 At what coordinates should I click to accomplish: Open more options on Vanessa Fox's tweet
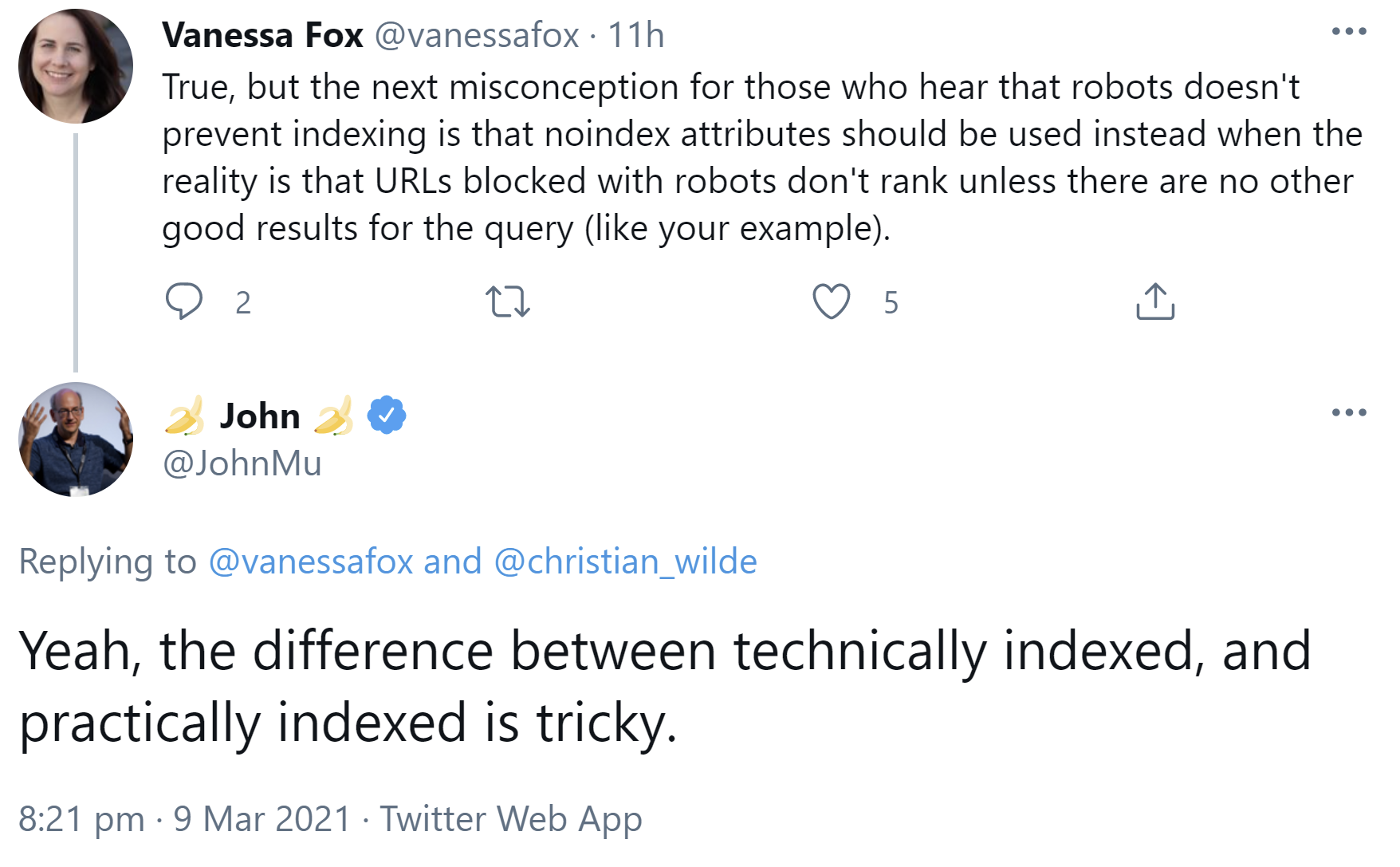(1349, 32)
